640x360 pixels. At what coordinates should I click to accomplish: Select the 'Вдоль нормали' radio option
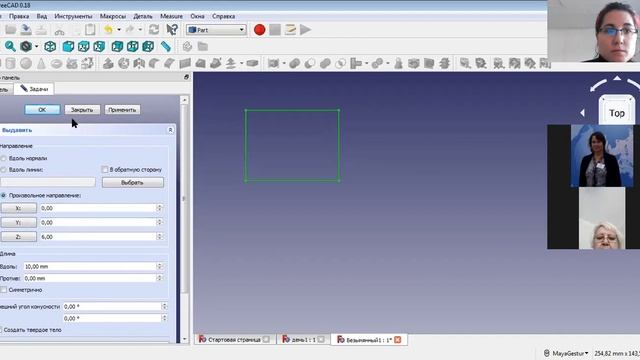(x=4, y=158)
